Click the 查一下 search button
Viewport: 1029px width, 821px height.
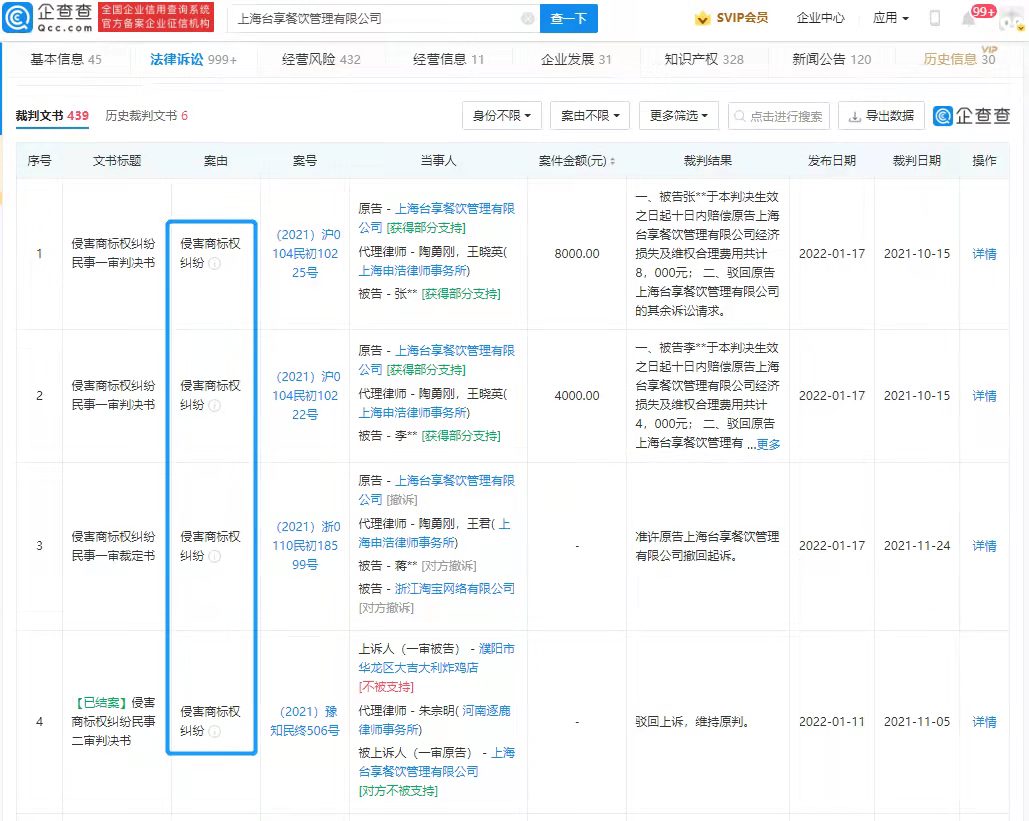point(568,18)
